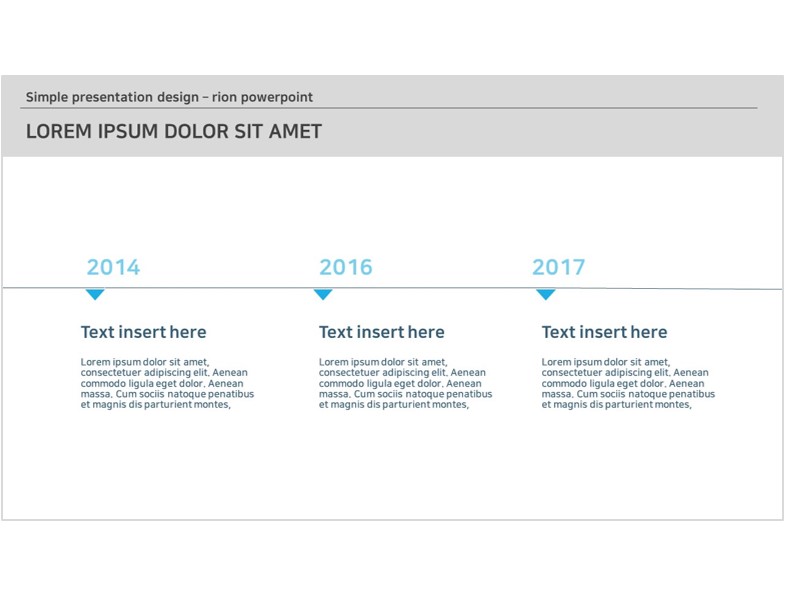
Task: Click the Lorem ipsum paragraph under 2017
Action: pyautogui.click(x=628, y=383)
